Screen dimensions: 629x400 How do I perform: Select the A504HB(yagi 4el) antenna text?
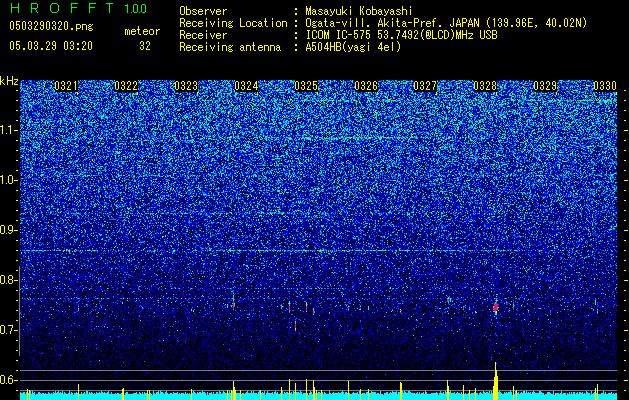click(x=353, y=47)
